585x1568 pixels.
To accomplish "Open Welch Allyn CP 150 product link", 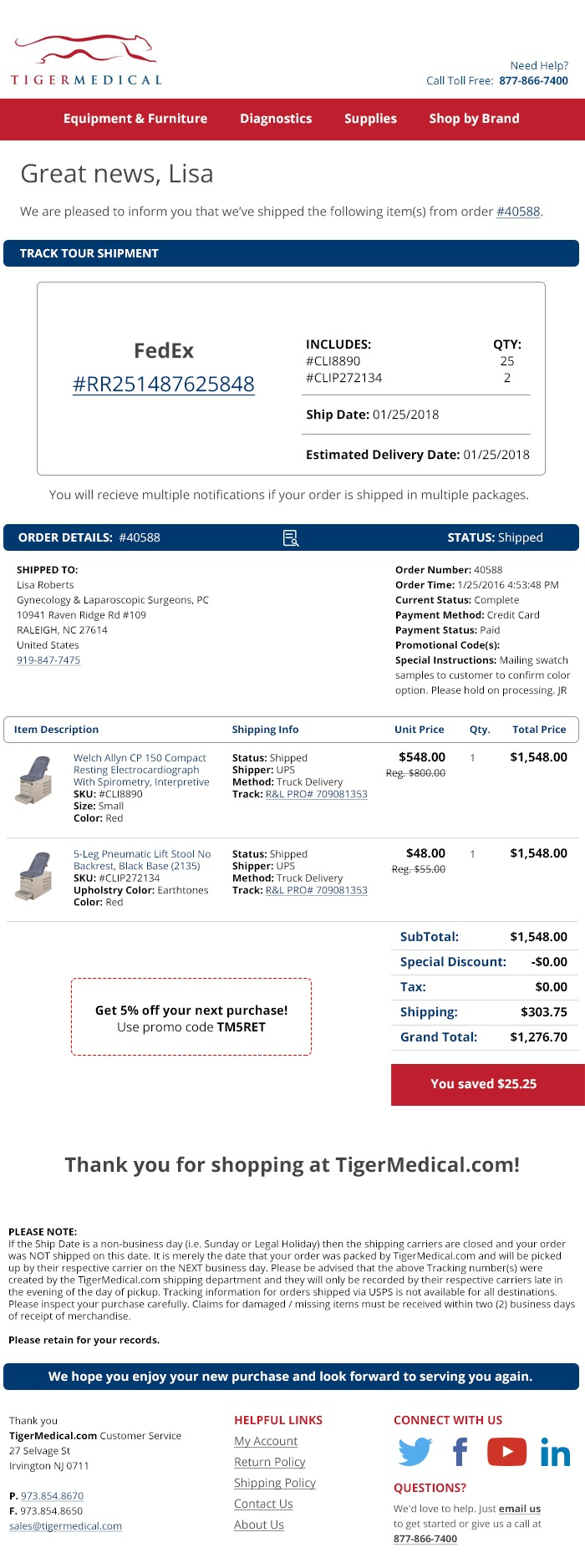I will (x=141, y=770).
